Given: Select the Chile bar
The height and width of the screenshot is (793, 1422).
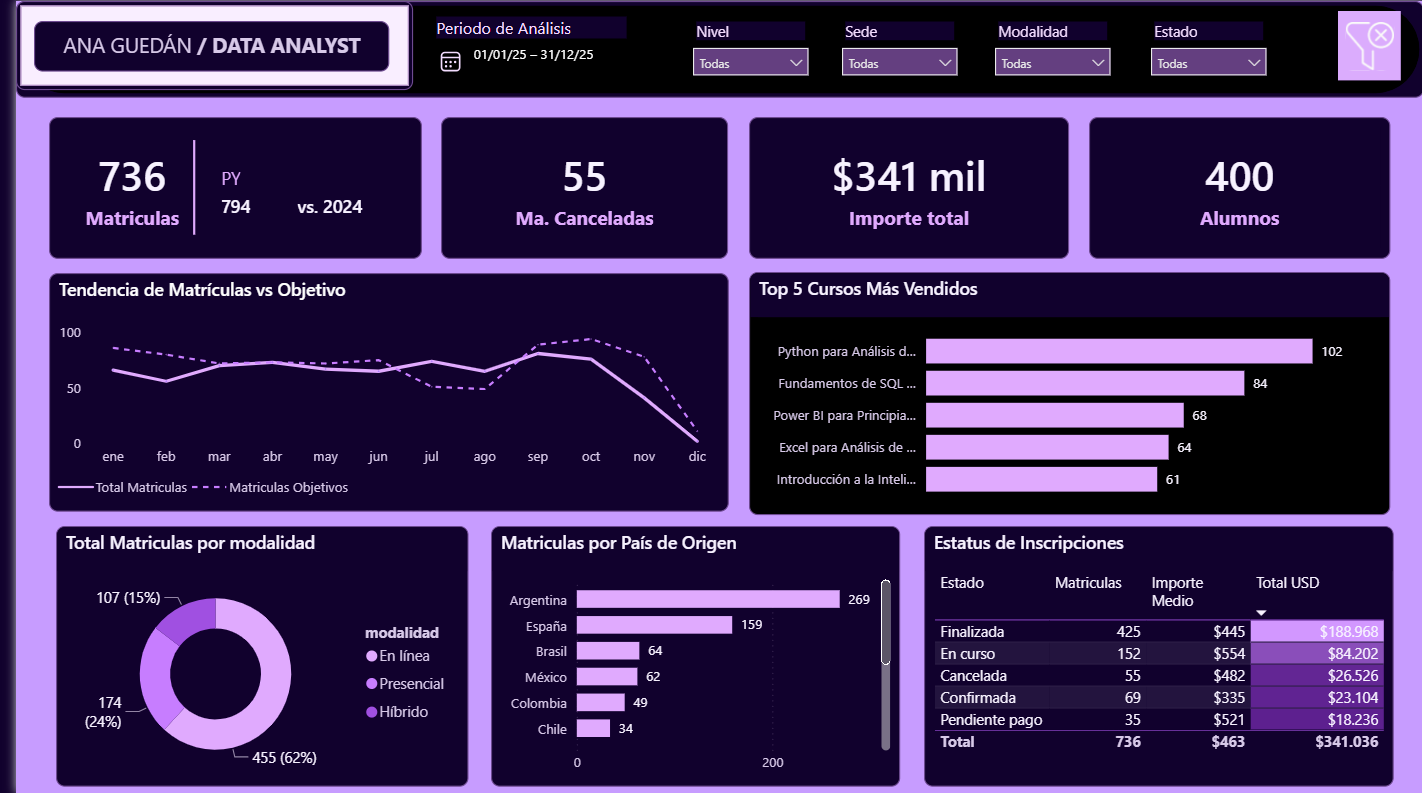Looking at the screenshot, I should click(x=593, y=729).
